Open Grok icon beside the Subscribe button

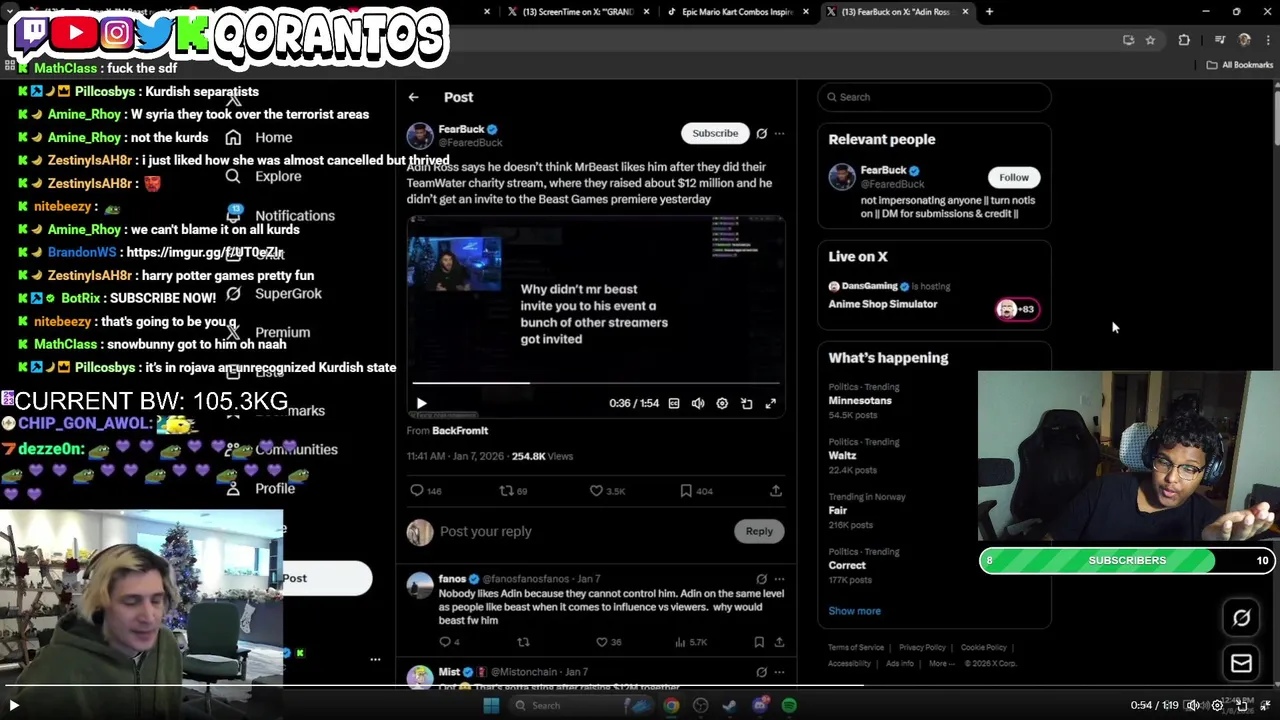pos(761,133)
